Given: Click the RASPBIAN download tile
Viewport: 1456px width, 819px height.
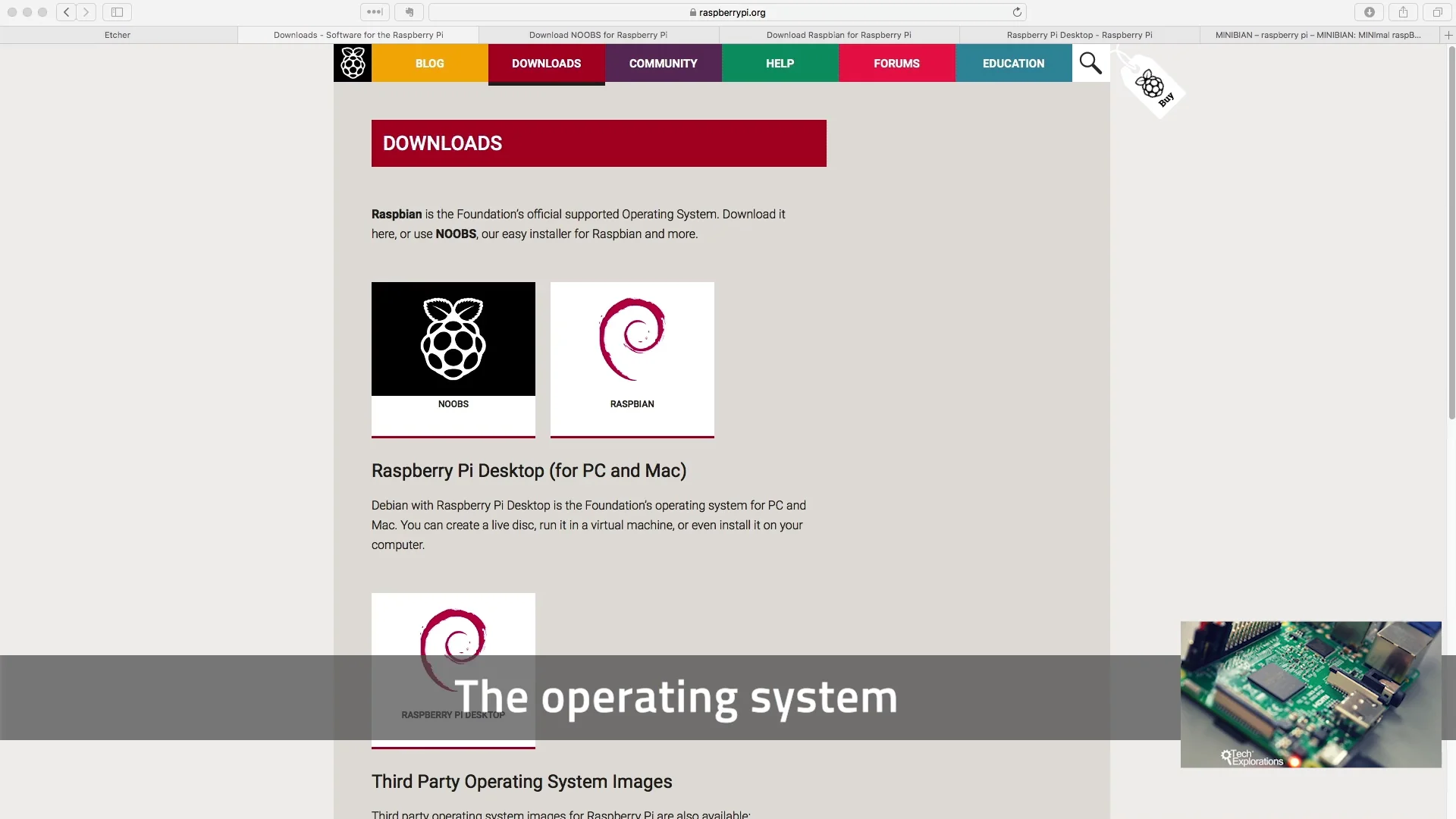Looking at the screenshot, I should [x=632, y=359].
